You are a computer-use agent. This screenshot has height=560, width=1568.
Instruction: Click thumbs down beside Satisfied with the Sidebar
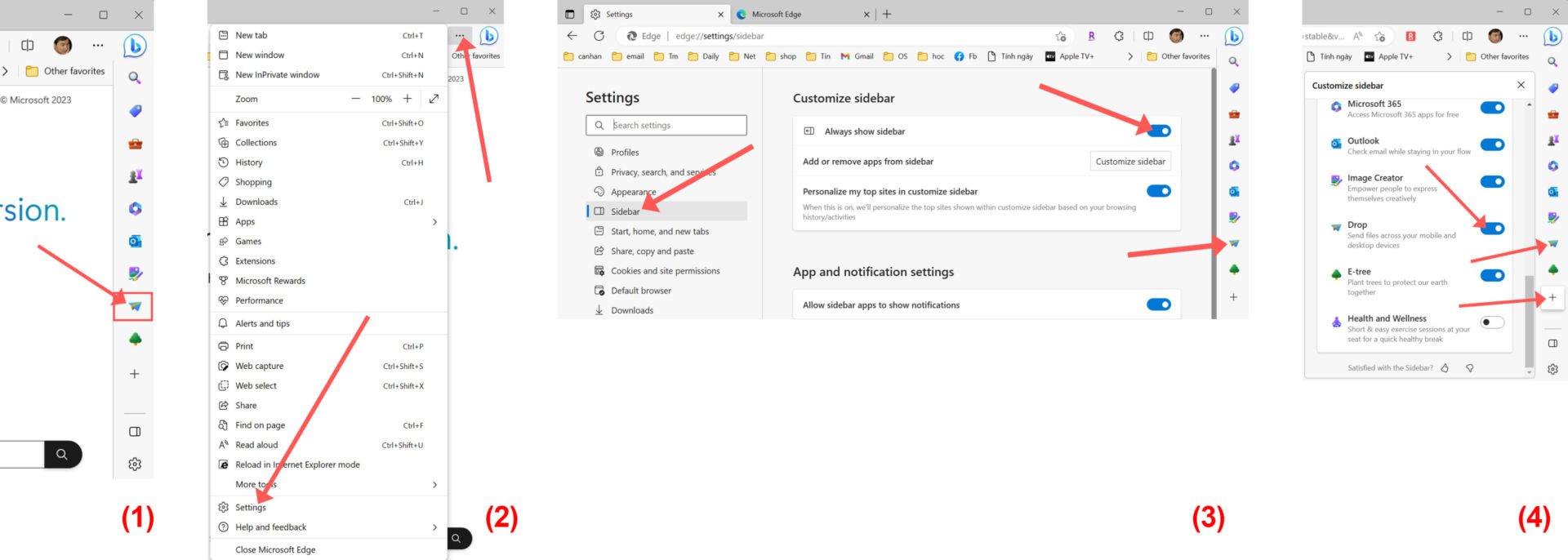click(1470, 368)
